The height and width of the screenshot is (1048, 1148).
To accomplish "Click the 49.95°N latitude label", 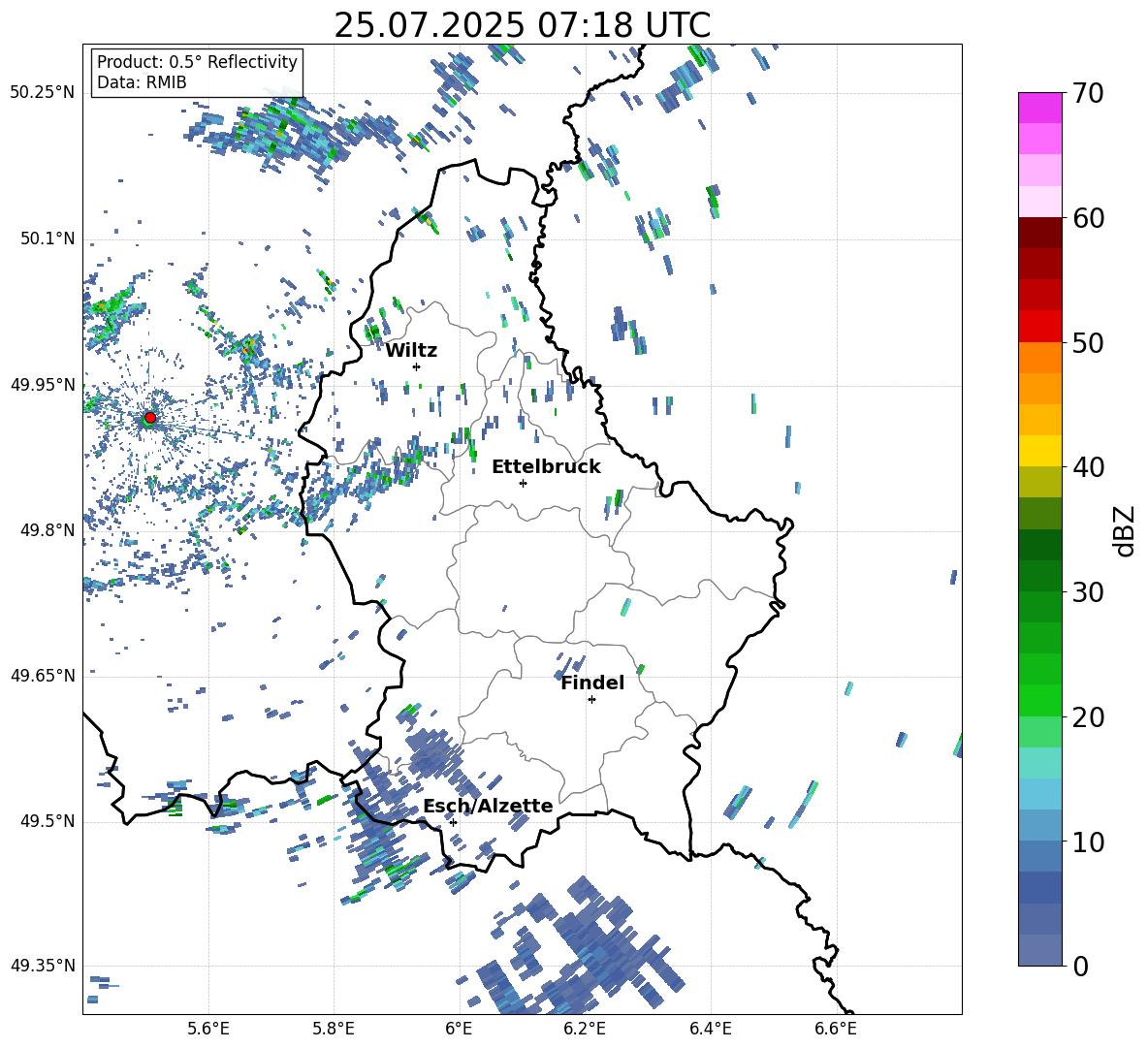I will (x=43, y=385).
